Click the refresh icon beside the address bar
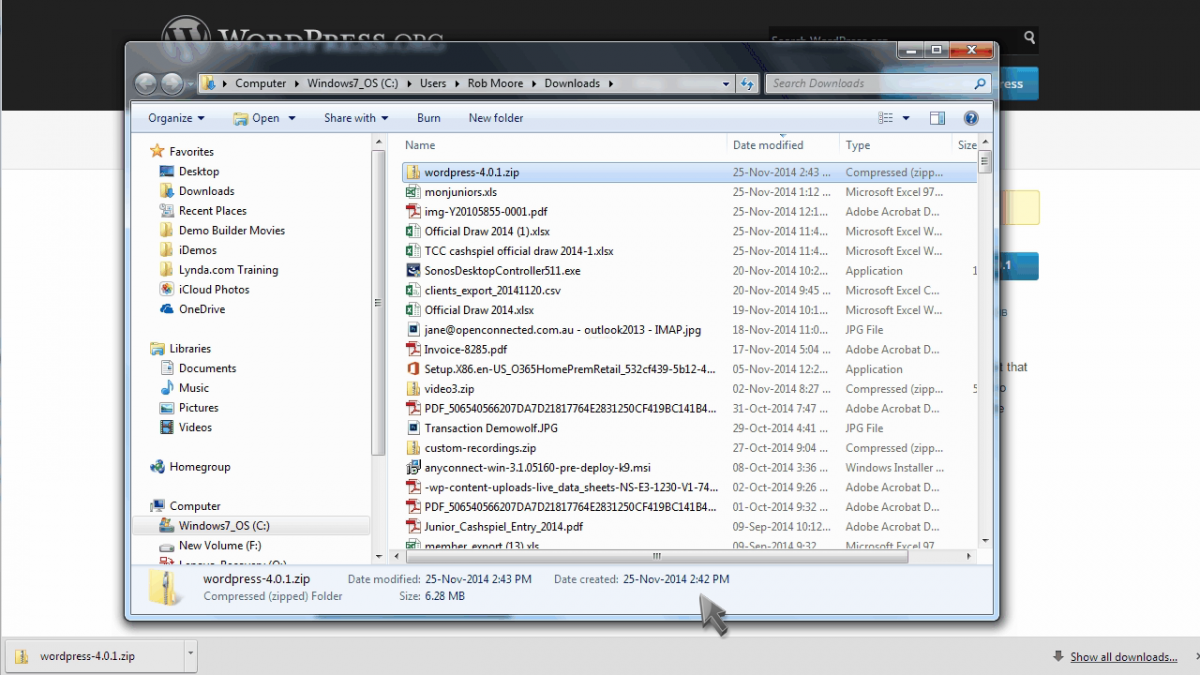 [748, 83]
